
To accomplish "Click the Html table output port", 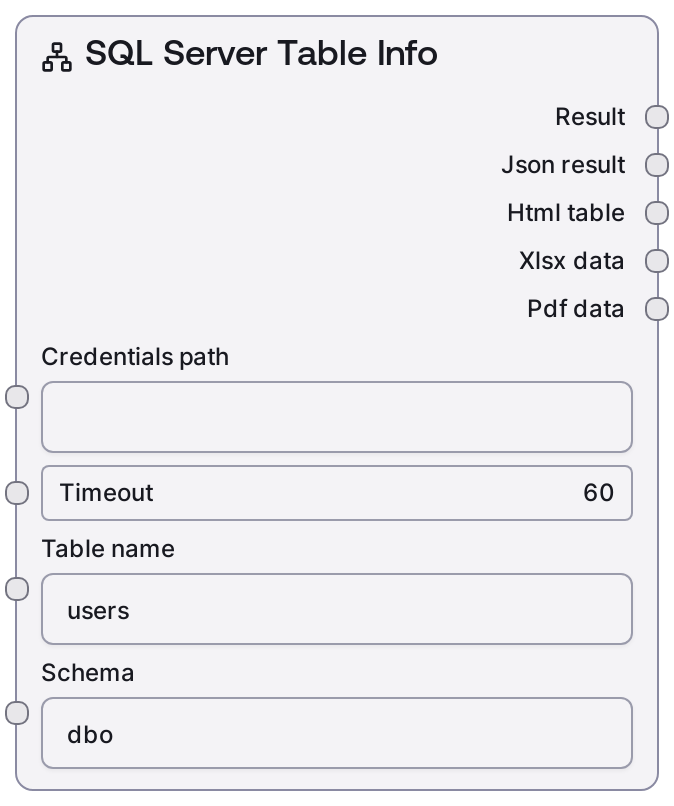I will [x=656, y=213].
